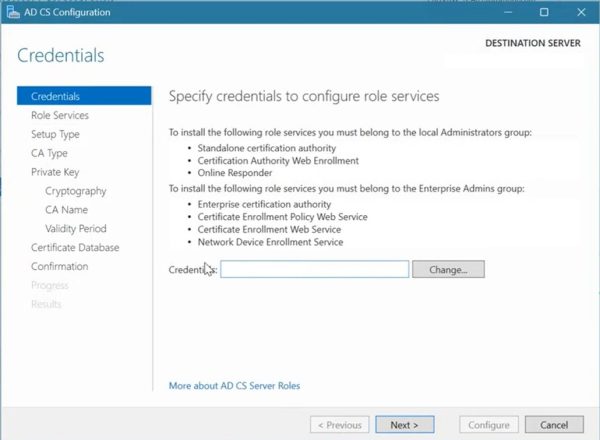Select the Certificate Database step
The width and height of the screenshot is (600, 440).
click(x=75, y=248)
